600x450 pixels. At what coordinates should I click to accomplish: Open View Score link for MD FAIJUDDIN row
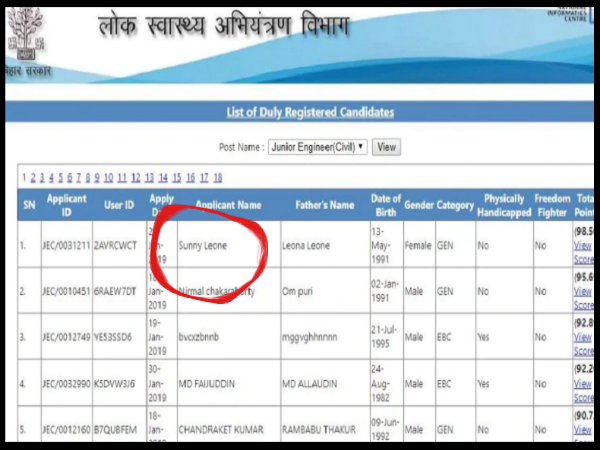pos(584,390)
